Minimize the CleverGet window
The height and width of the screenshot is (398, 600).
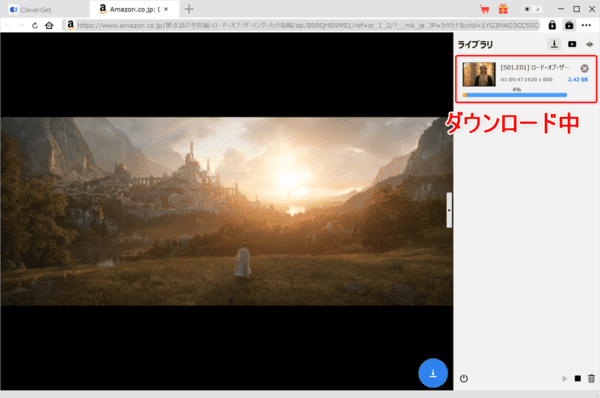click(561, 9)
